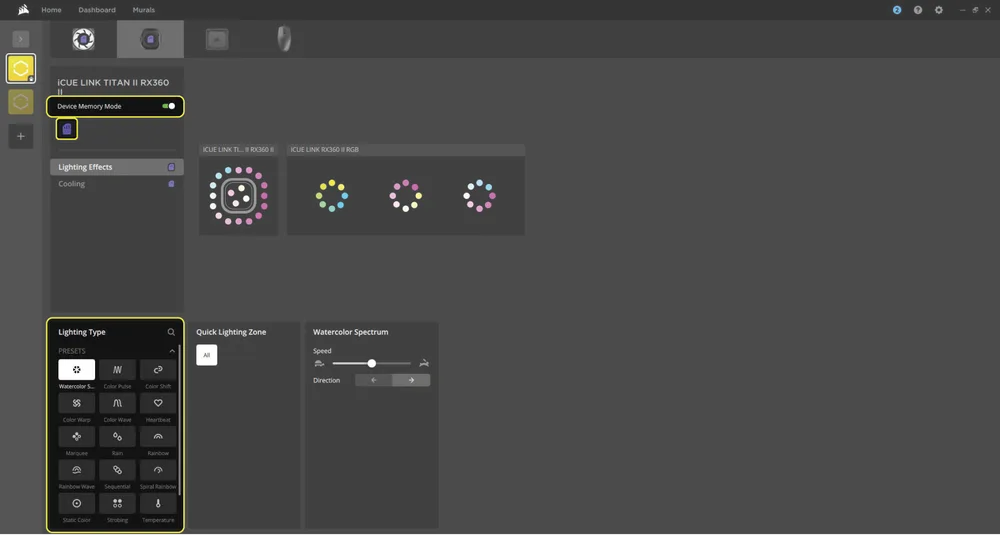Open the Lighting Type search

(171, 332)
